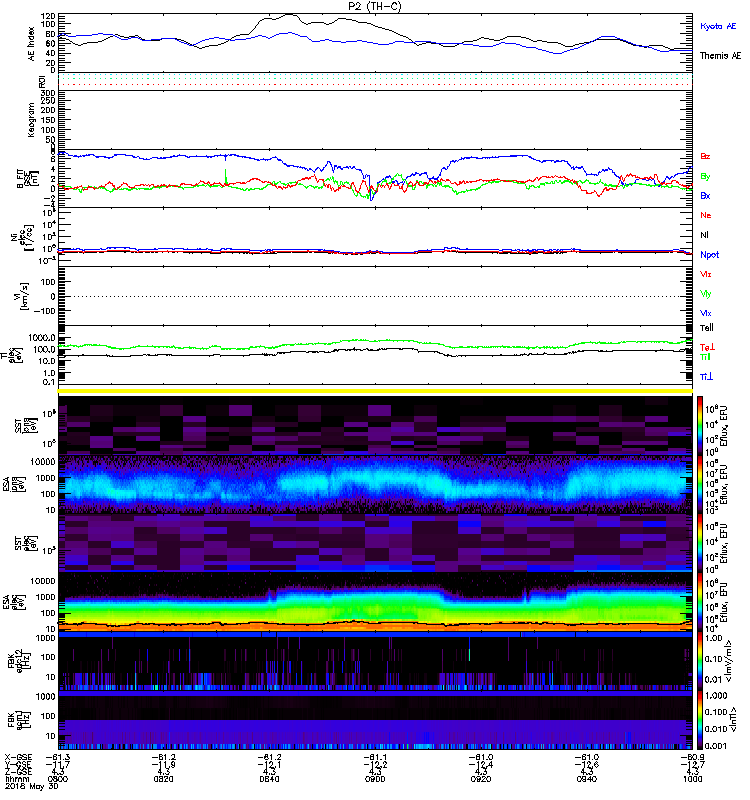Viewport: 750px width, 800px height.
Task: Select the green By legend label
Action: (705, 177)
